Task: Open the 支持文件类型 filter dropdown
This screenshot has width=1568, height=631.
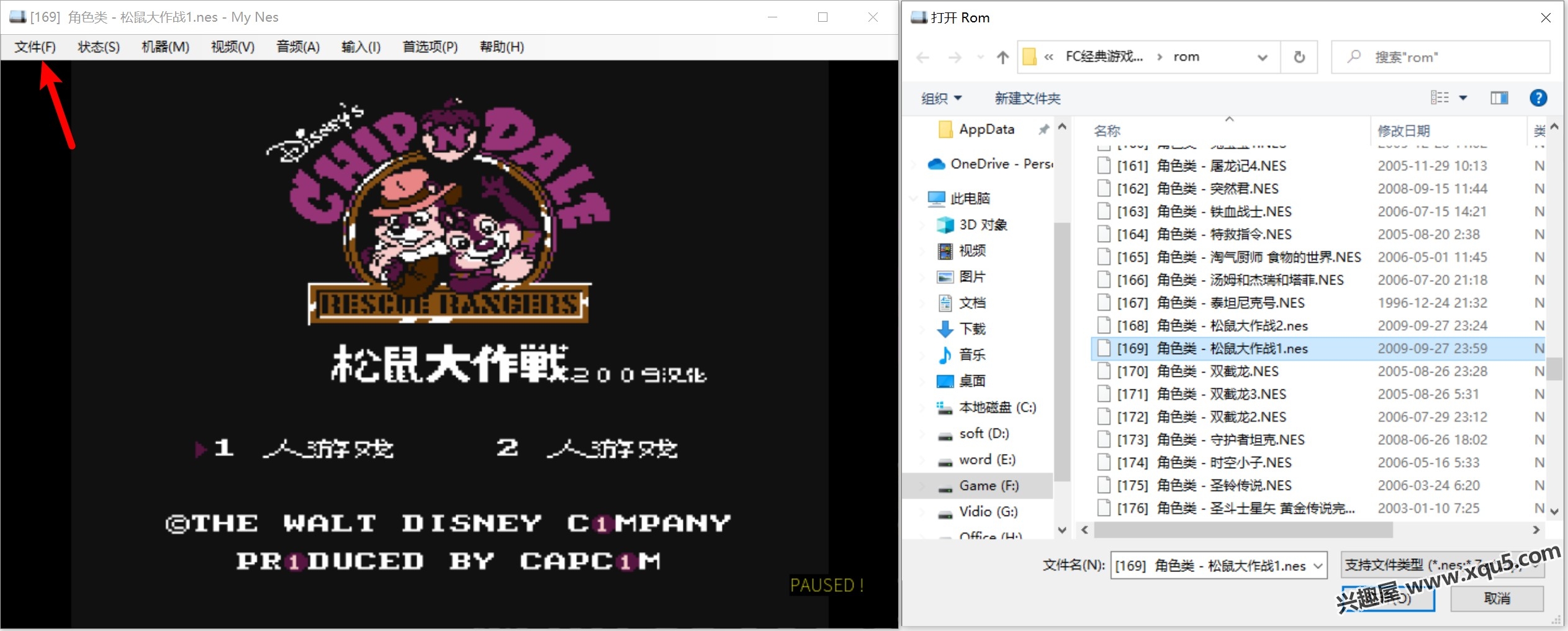Action: (x=1442, y=565)
